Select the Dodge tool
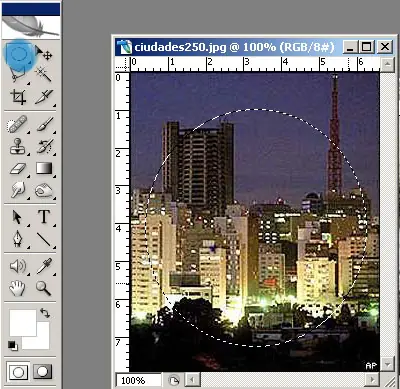This screenshot has height=389, width=400. 17,190
